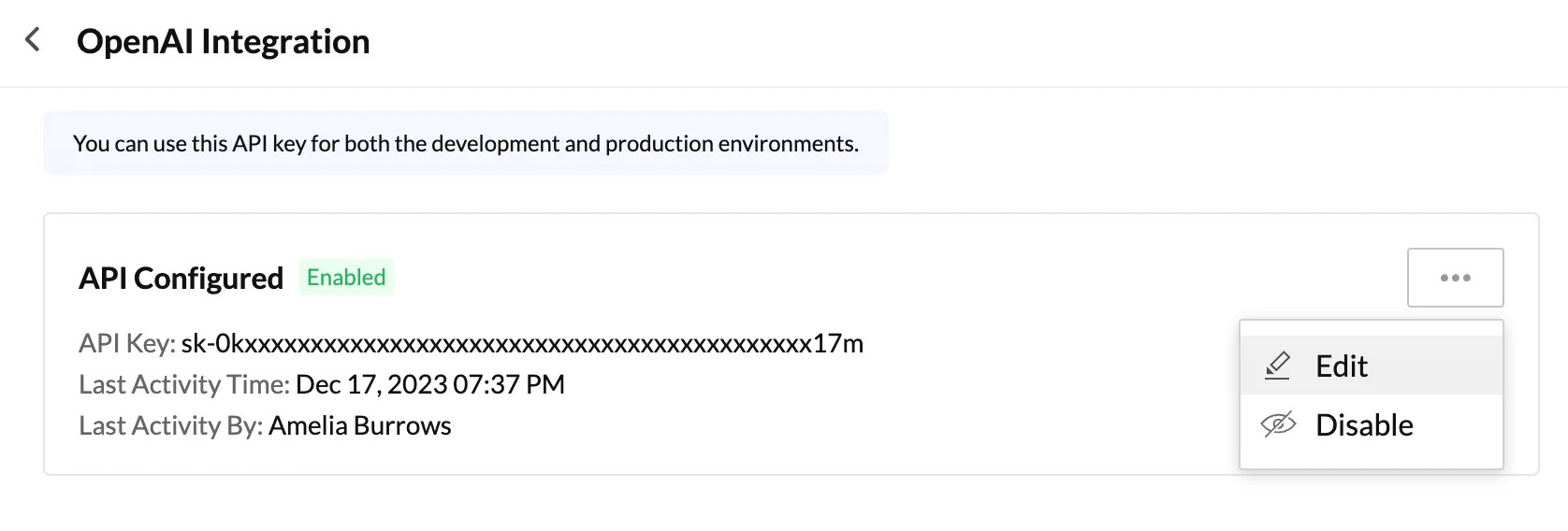Click the API Configured heading

[x=181, y=279]
